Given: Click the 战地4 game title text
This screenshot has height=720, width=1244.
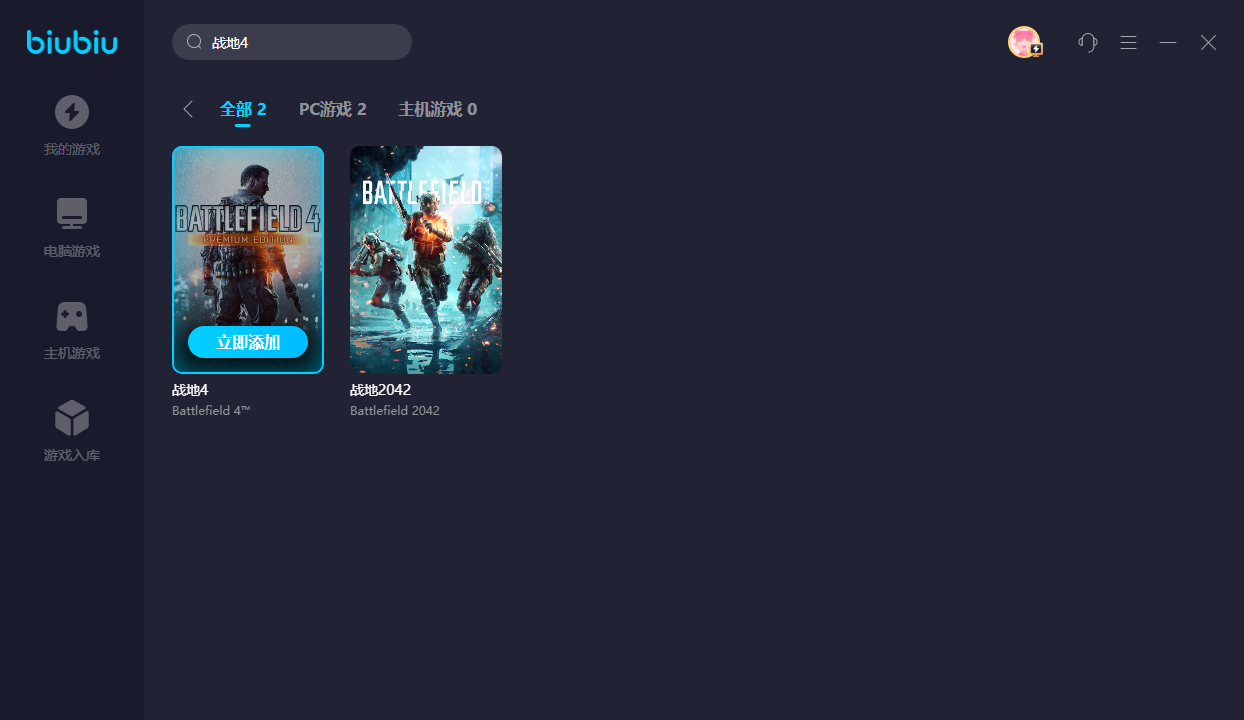Looking at the screenshot, I should pyautogui.click(x=190, y=390).
